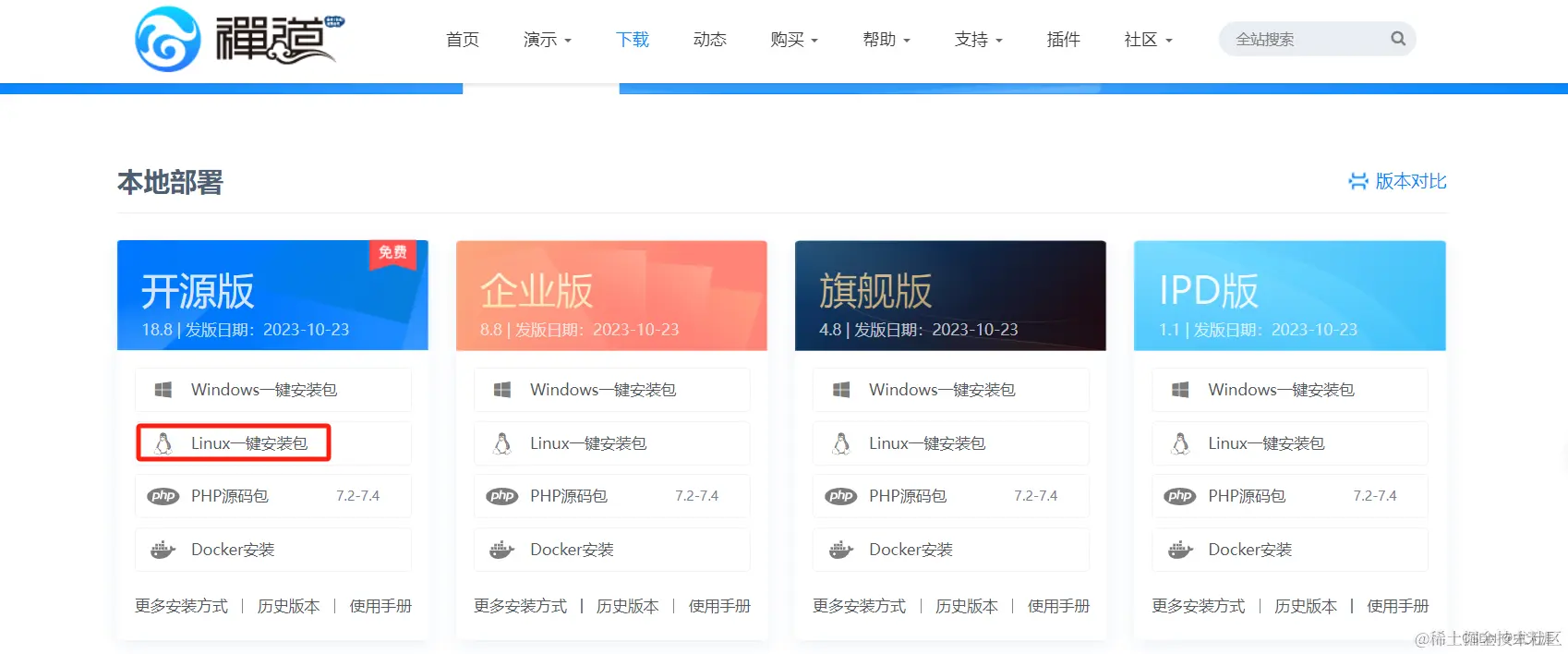Screen dimensions: 1568x654
Task: Download 企业版 Linux一键安装包
Action: [x=612, y=443]
